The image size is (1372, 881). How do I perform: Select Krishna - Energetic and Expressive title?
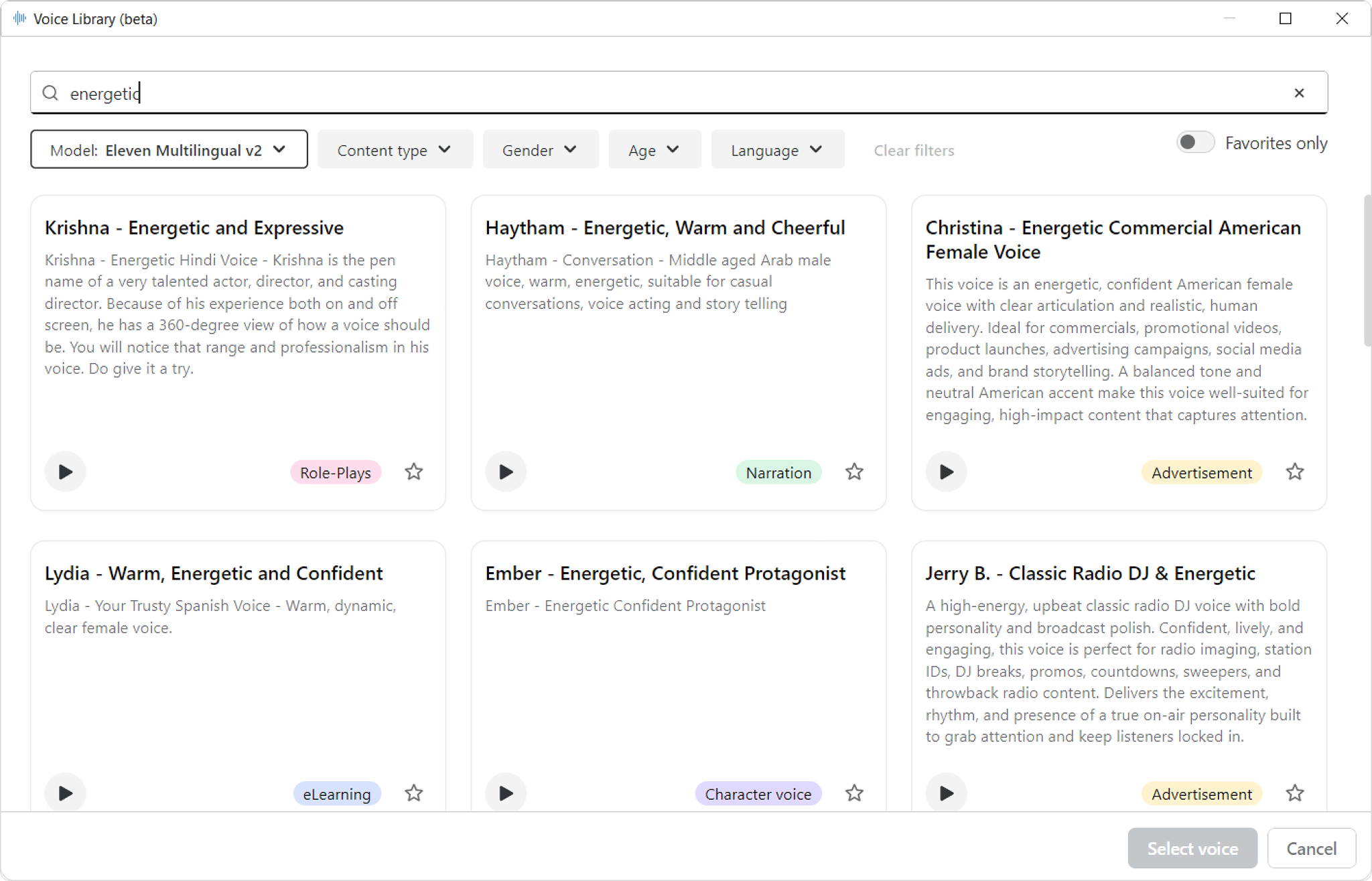[194, 228]
